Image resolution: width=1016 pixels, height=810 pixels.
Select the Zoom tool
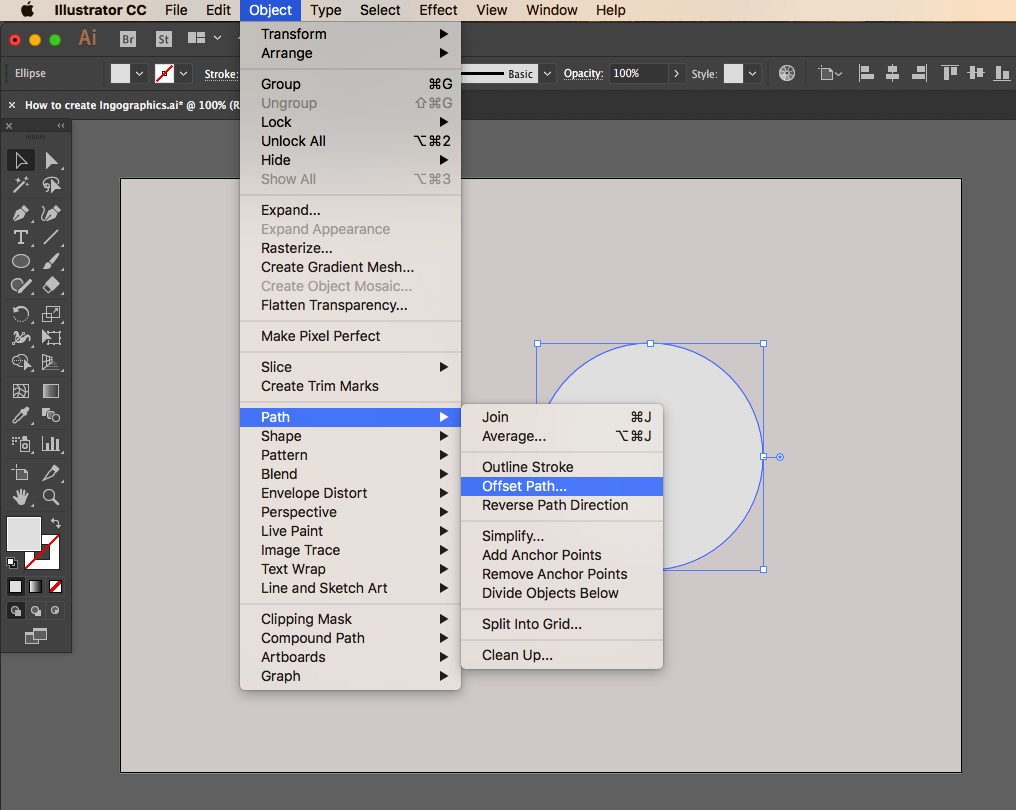pyautogui.click(x=51, y=497)
